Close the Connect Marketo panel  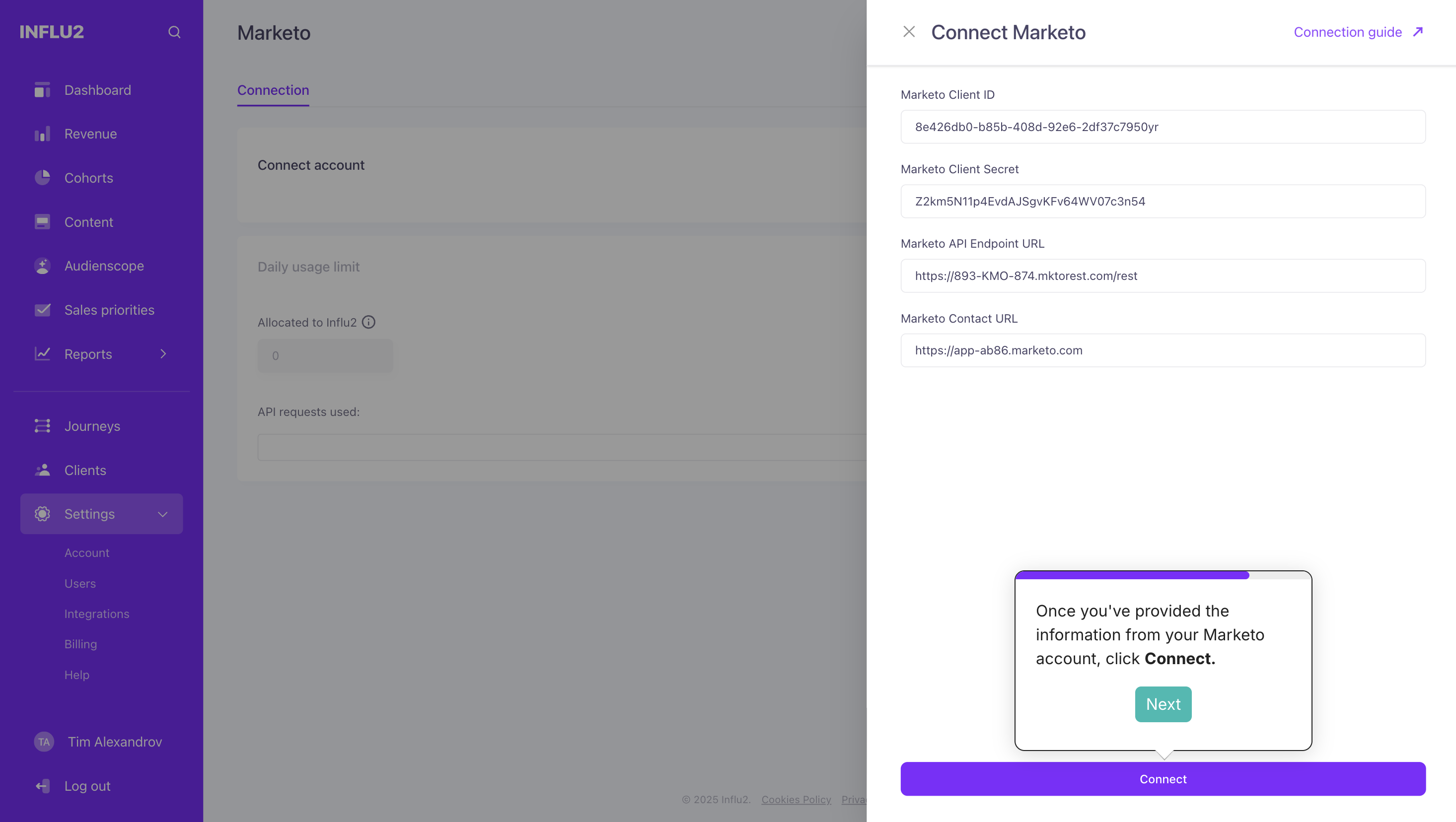(x=909, y=32)
